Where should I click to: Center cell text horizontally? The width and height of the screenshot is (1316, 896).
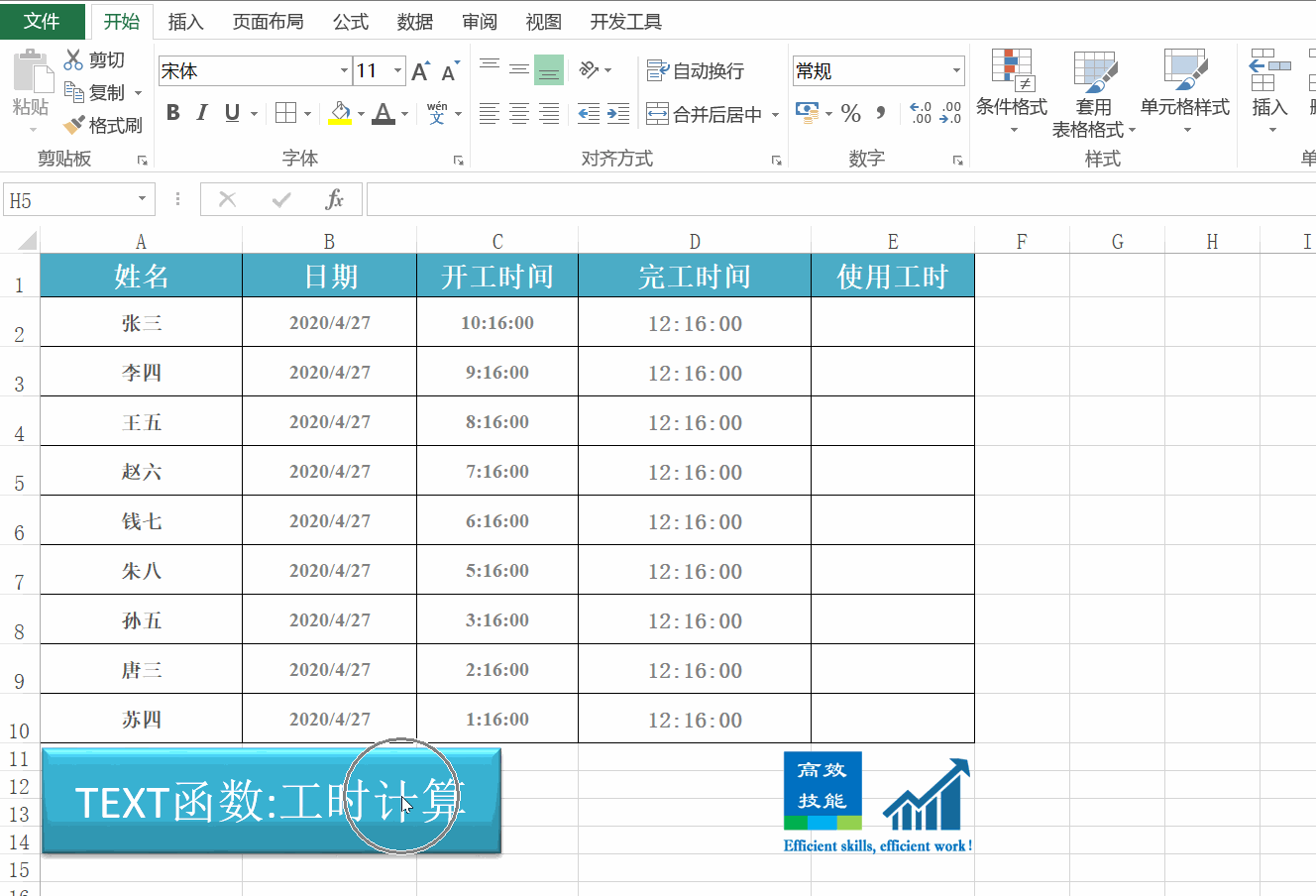pyautogui.click(x=519, y=114)
